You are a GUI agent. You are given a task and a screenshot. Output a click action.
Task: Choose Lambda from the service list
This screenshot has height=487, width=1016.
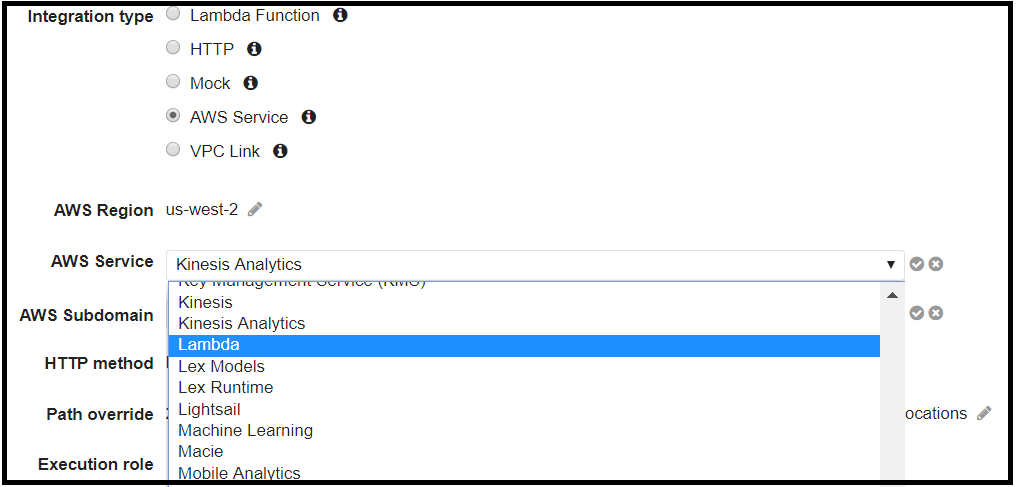[524, 345]
